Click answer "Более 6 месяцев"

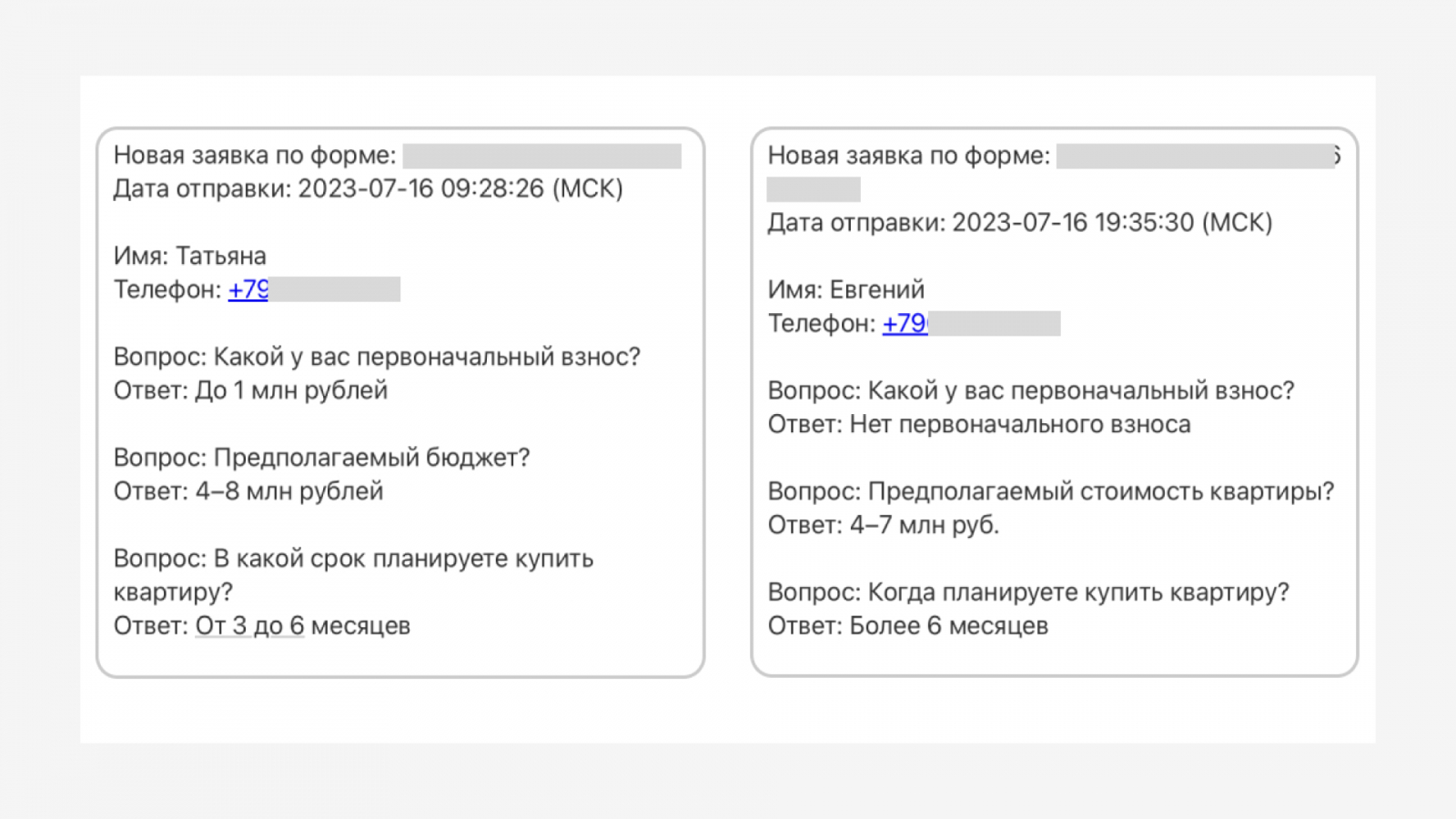coord(948,626)
